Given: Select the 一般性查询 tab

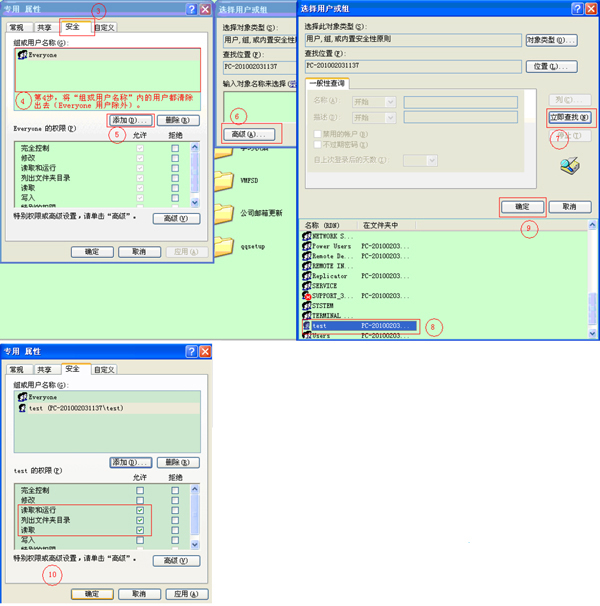Looking at the screenshot, I should tap(327, 83).
